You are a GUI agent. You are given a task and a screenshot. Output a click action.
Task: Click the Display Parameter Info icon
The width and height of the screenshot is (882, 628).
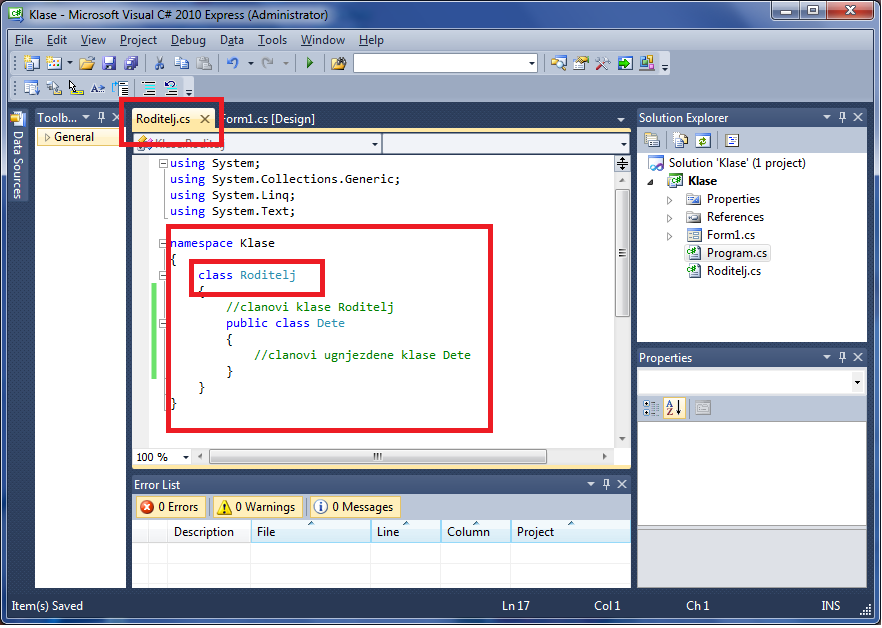click(x=54, y=88)
